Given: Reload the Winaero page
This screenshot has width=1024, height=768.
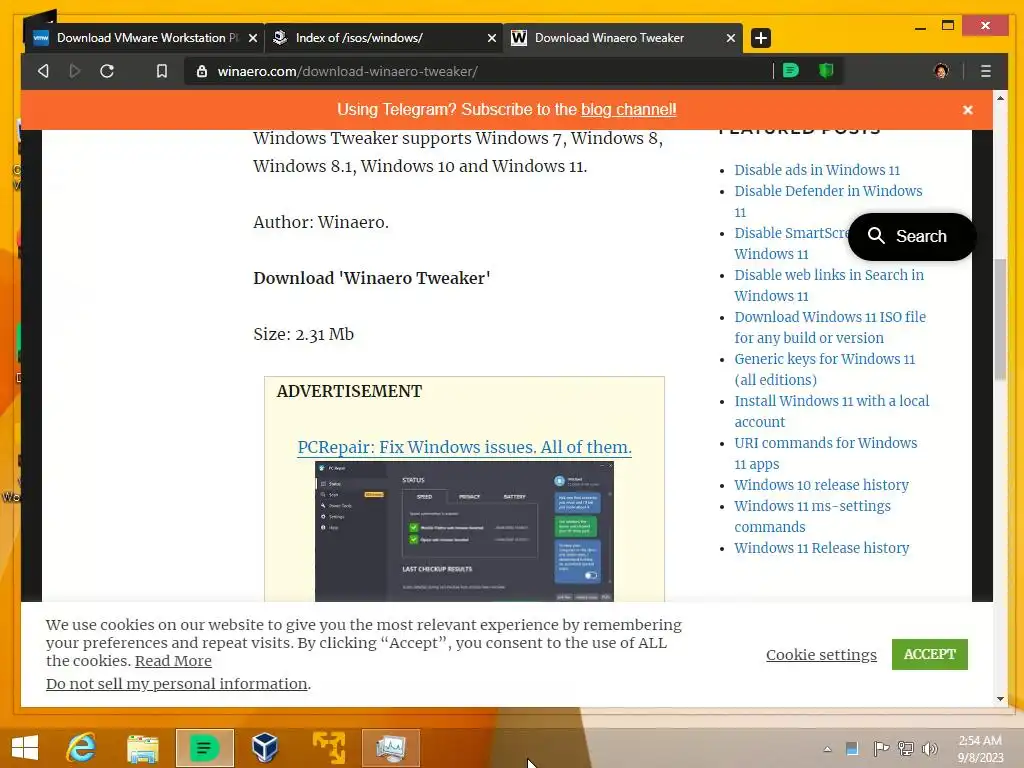Looking at the screenshot, I should pyautogui.click(x=107, y=71).
